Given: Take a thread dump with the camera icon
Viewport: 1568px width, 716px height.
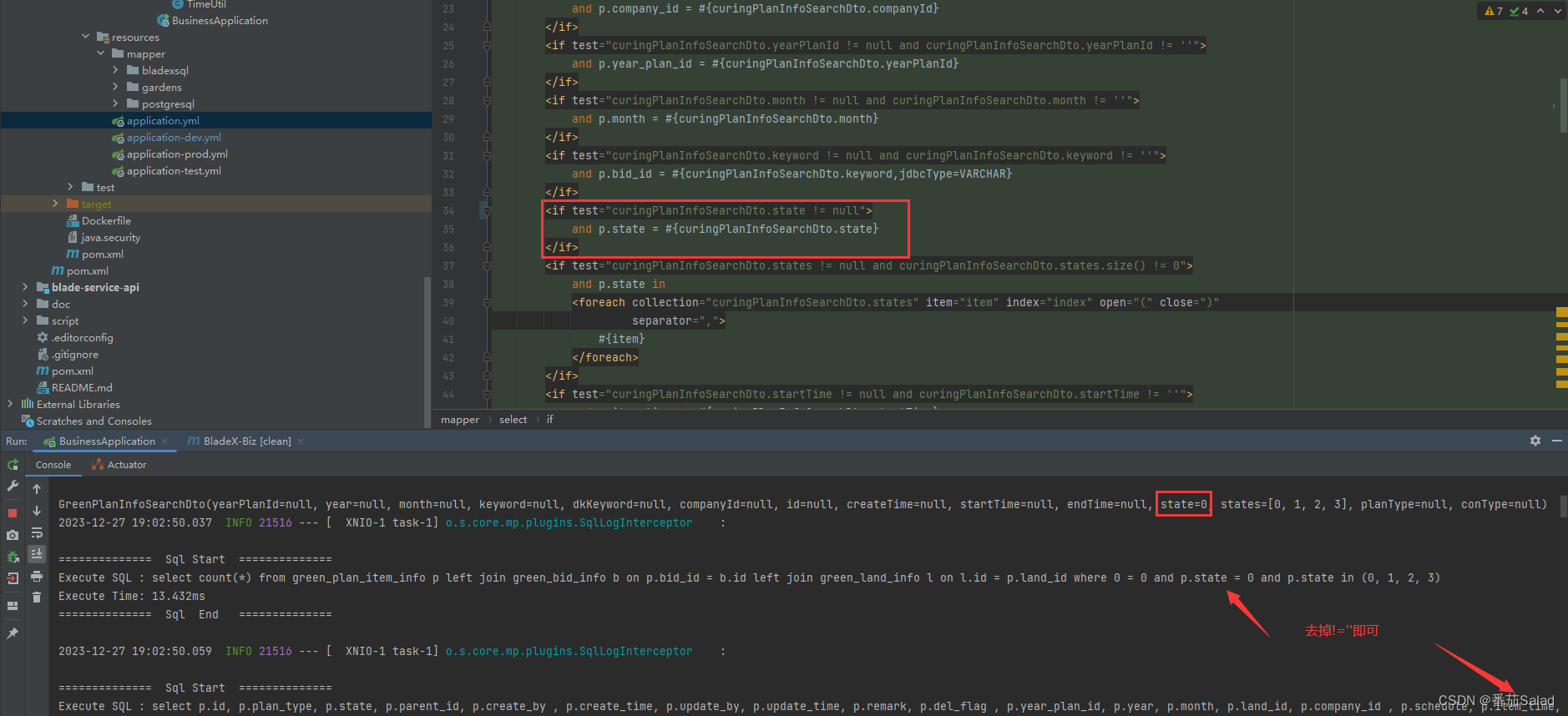Looking at the screenshot, I should point(13,535).
